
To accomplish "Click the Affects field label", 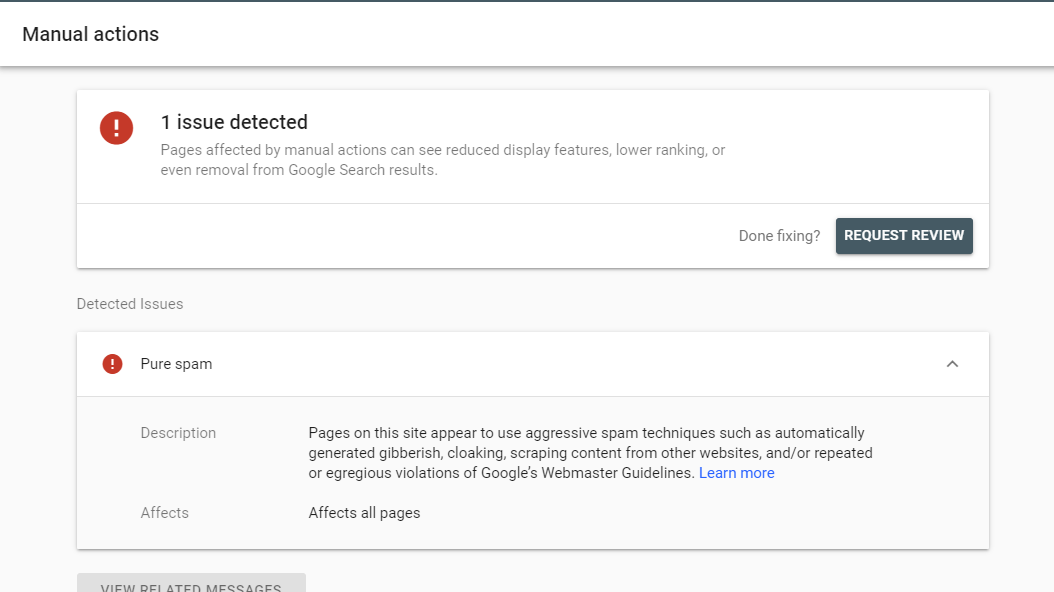I will (165, 513).
